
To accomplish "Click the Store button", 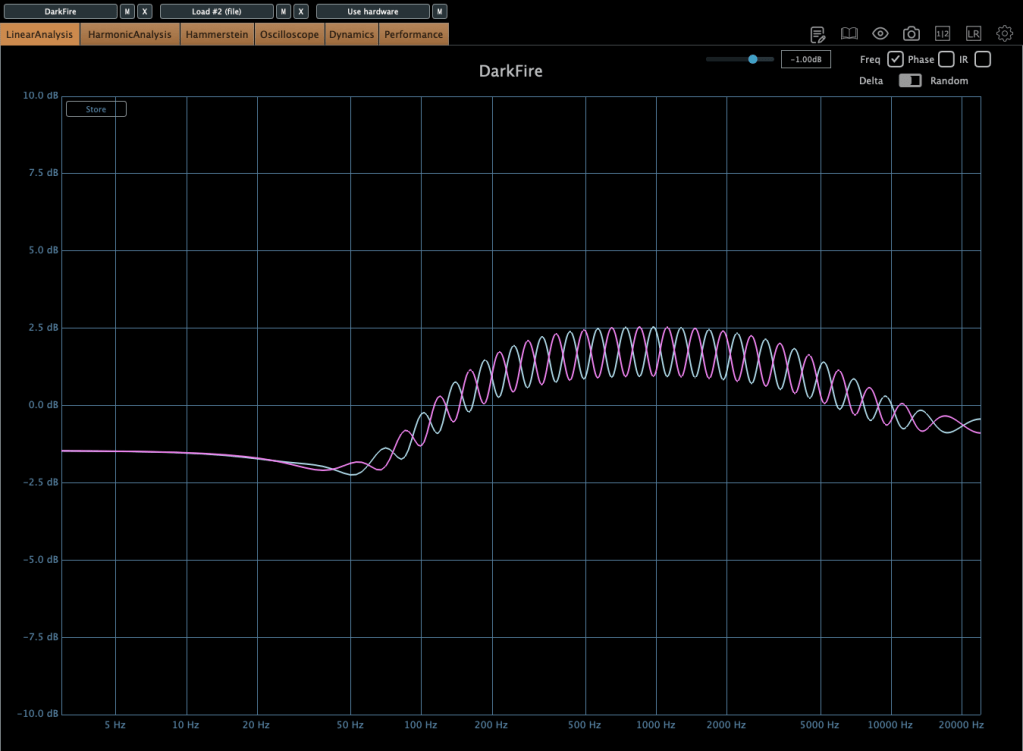I will point(96,109).
